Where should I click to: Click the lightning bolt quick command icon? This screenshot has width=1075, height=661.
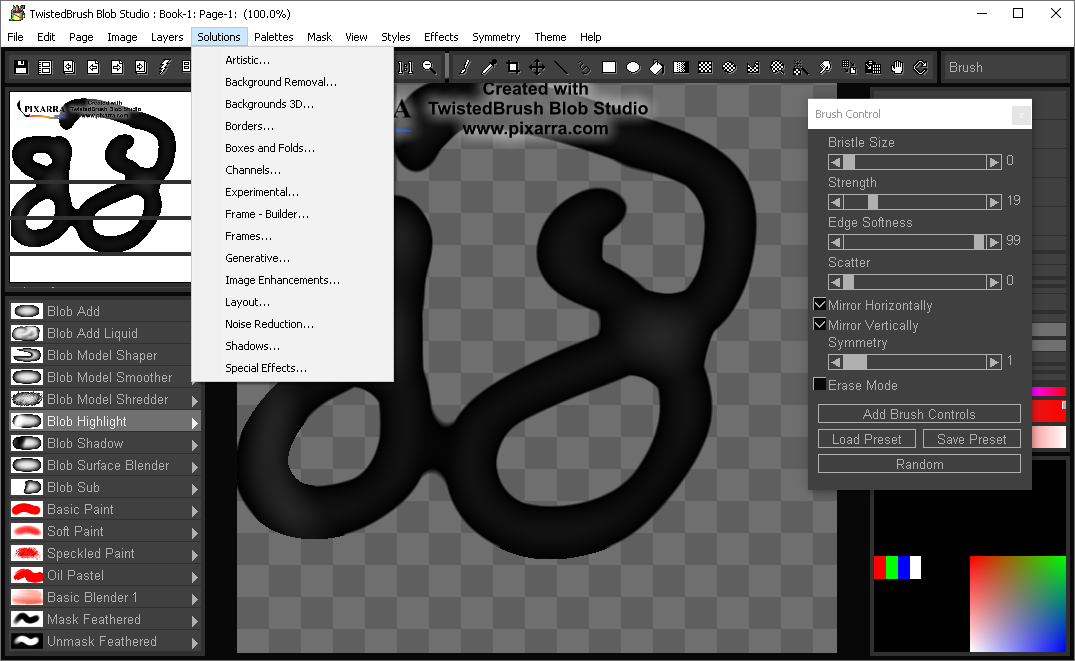pos(165,67)
